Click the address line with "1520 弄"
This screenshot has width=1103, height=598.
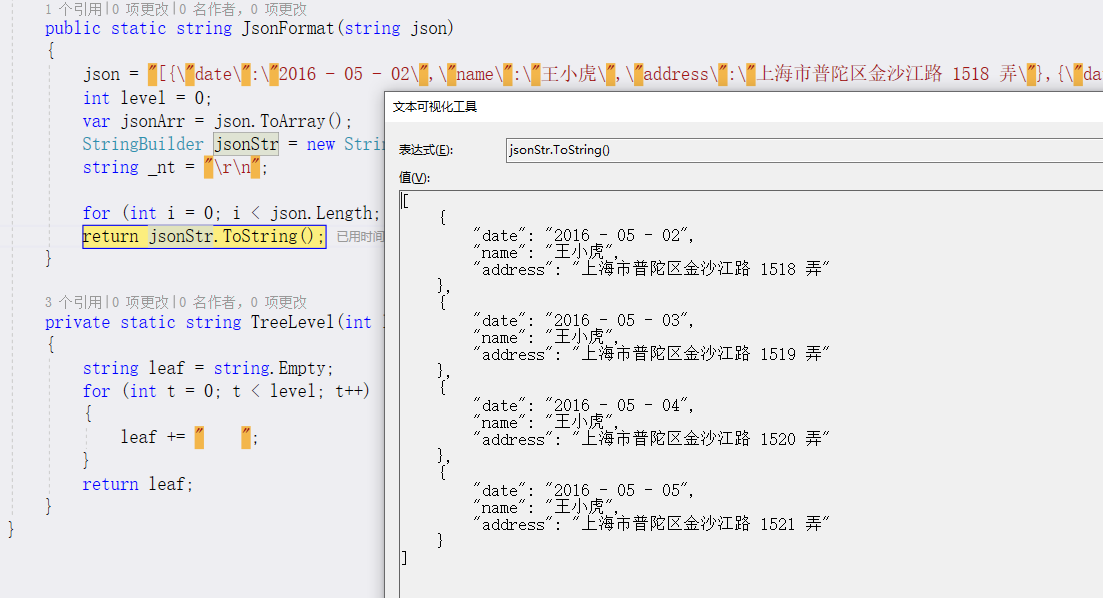[651, 439]
